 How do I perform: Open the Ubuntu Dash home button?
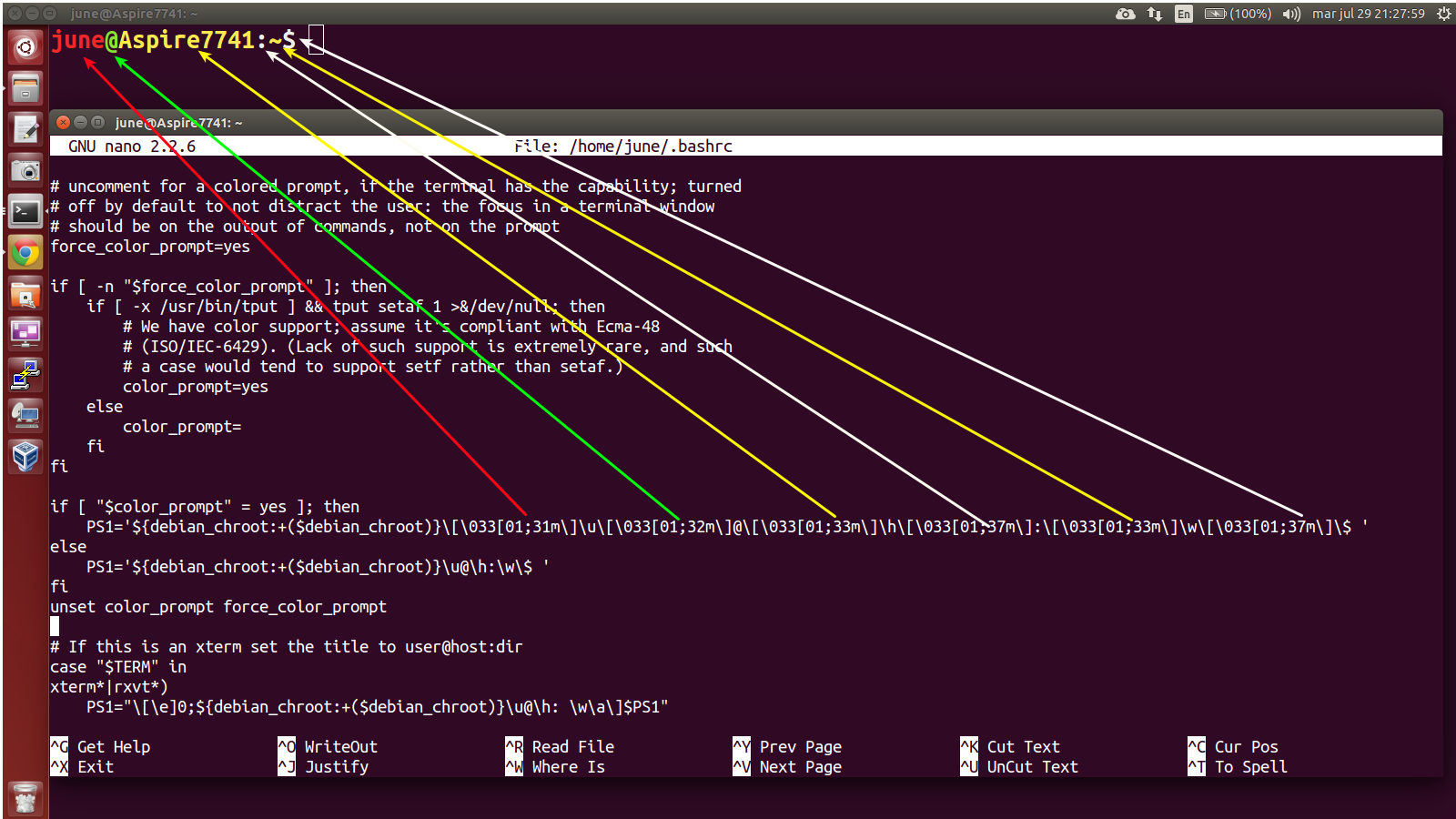(x=25, y=46)
